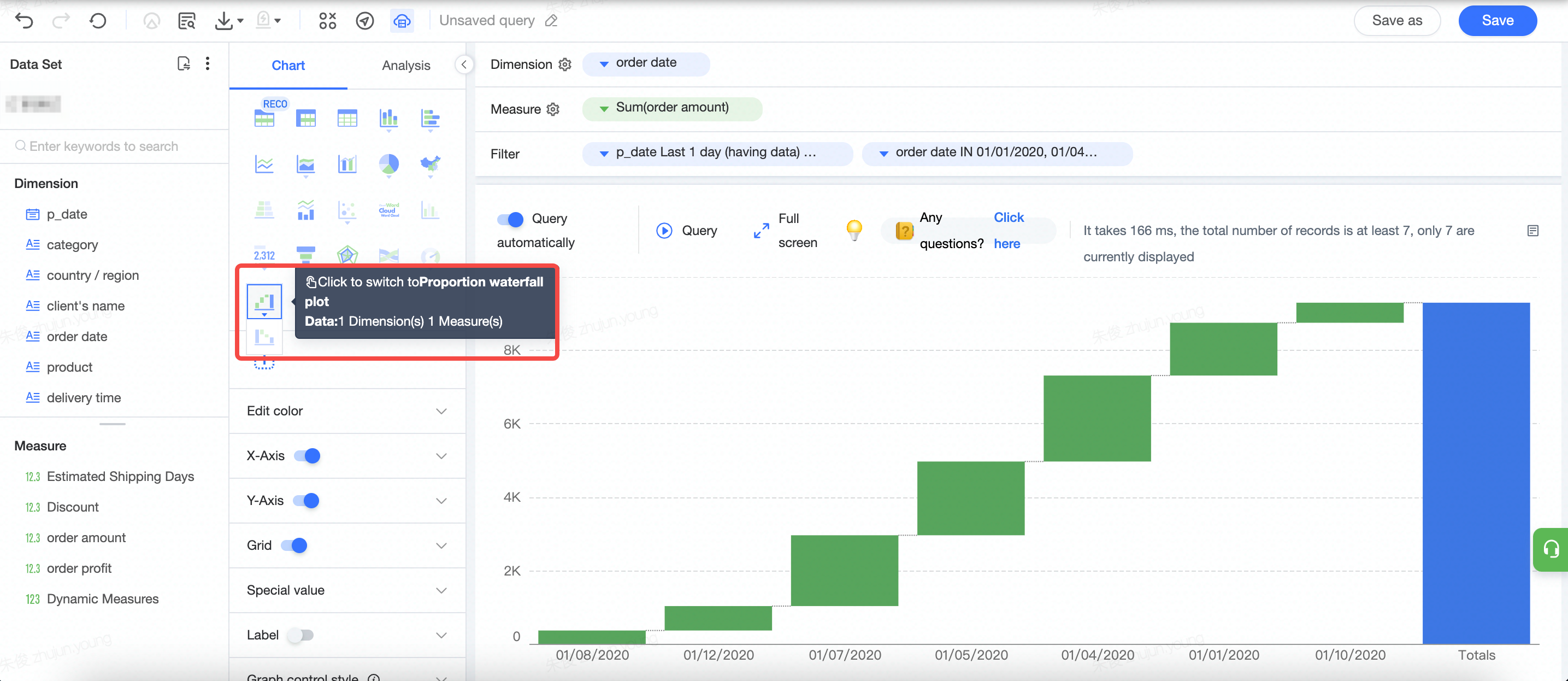Image resolution: width=1568 pixels, height=681 pixels.
Task: Select the pie chart type
Action: pos(388,164)
